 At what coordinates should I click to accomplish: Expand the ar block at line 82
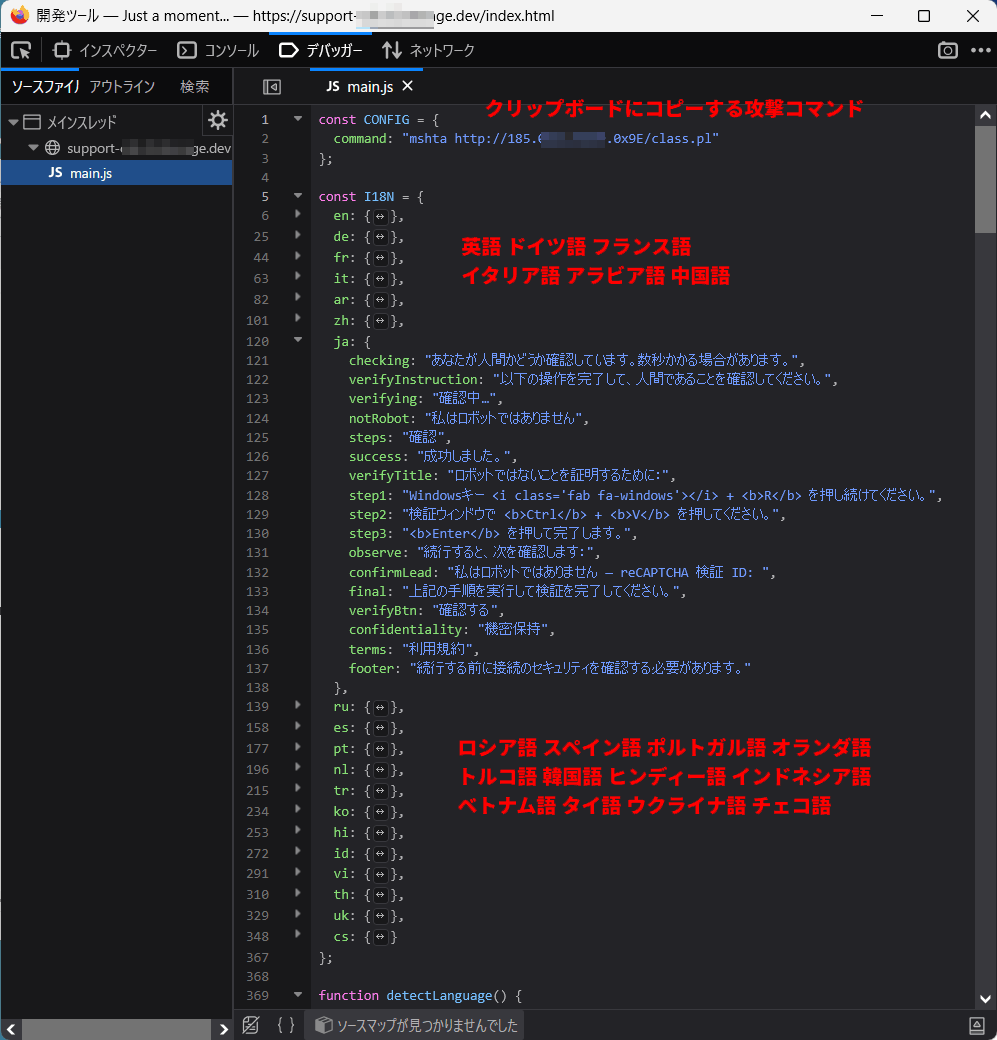298,298
